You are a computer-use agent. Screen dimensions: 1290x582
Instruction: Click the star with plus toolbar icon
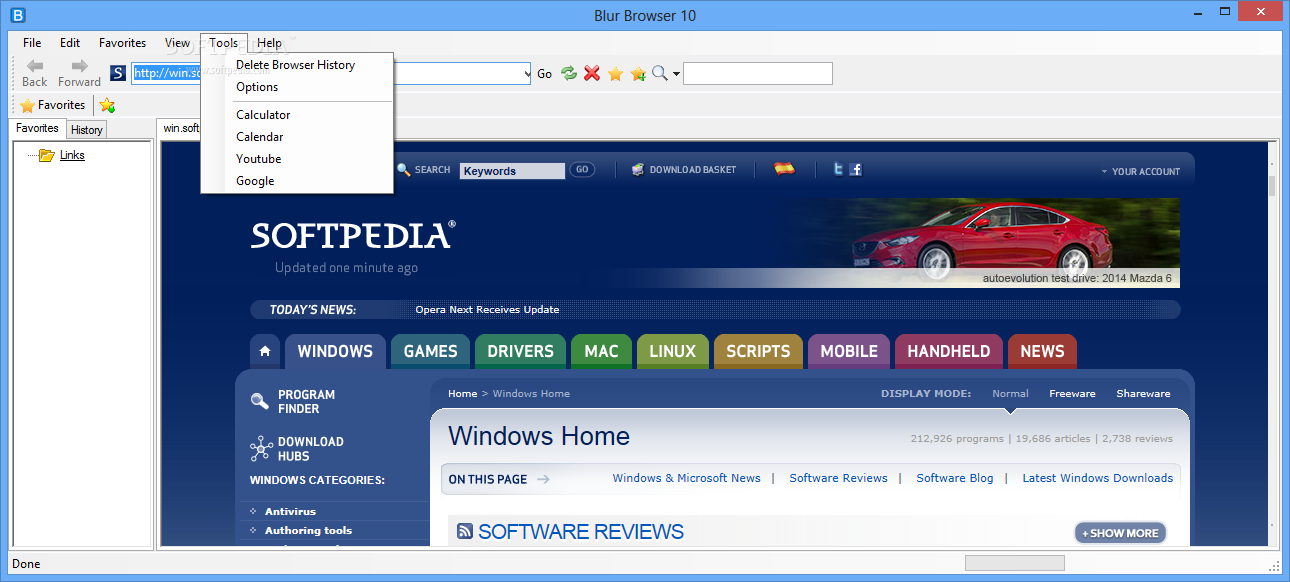coord(638,73)
